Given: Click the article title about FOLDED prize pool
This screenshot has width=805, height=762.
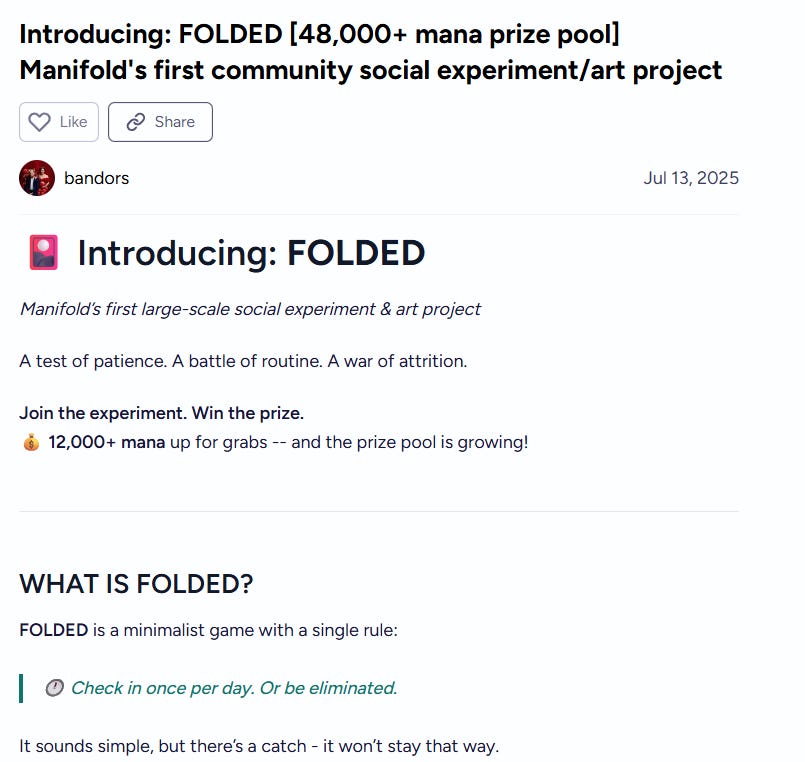Looking at the screenshot, I should point(370,52).
